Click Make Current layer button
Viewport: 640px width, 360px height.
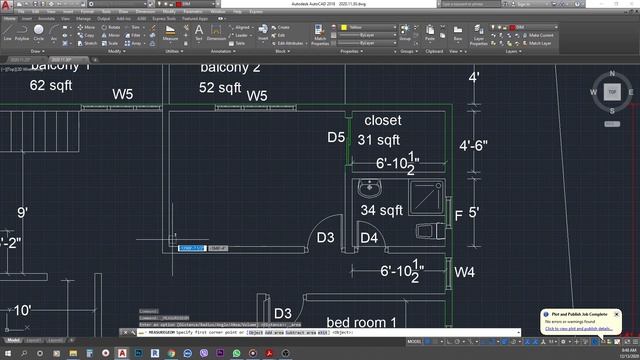[538, 36]
